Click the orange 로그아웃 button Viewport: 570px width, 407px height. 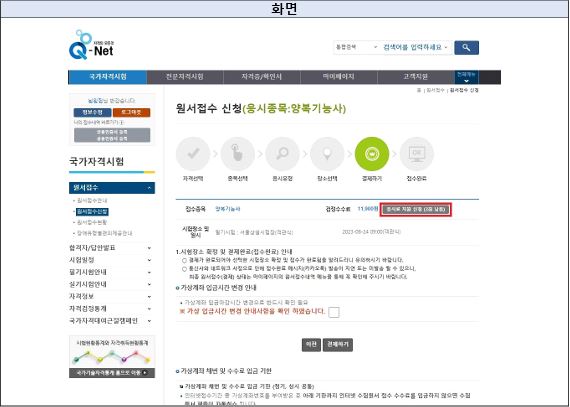tap(132, 112)
